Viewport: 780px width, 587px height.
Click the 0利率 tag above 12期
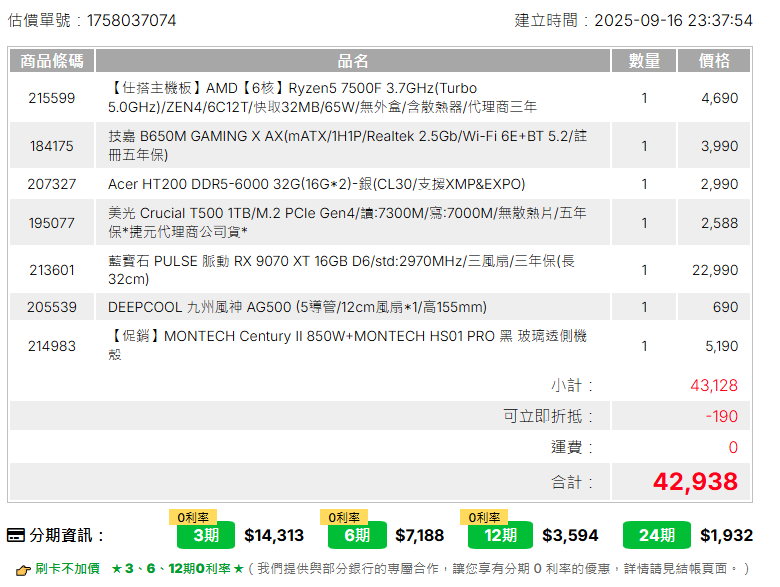click(x=484, y=517)
